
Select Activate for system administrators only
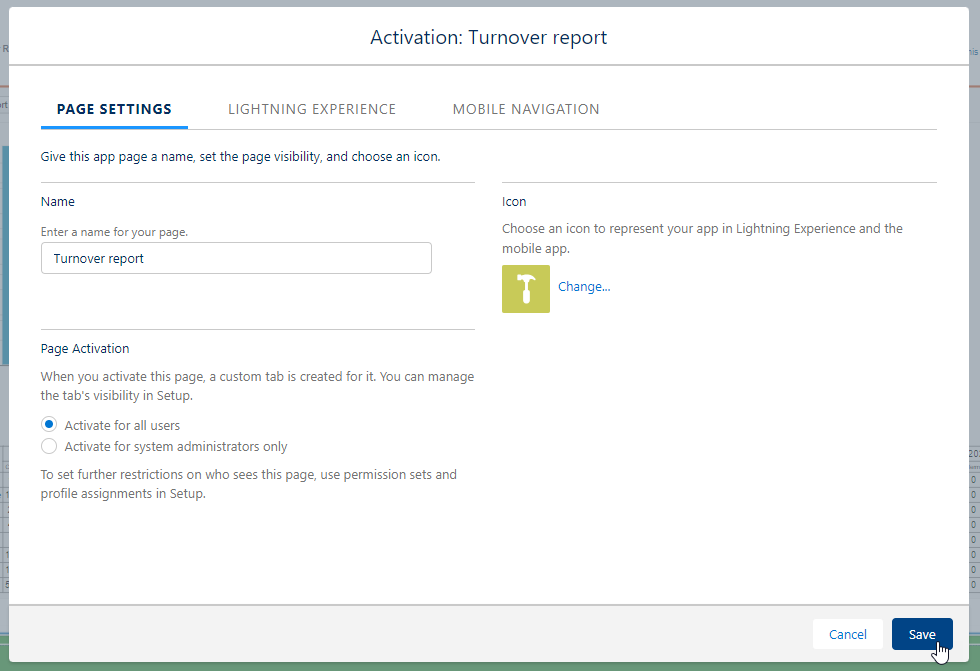[49, 446]
